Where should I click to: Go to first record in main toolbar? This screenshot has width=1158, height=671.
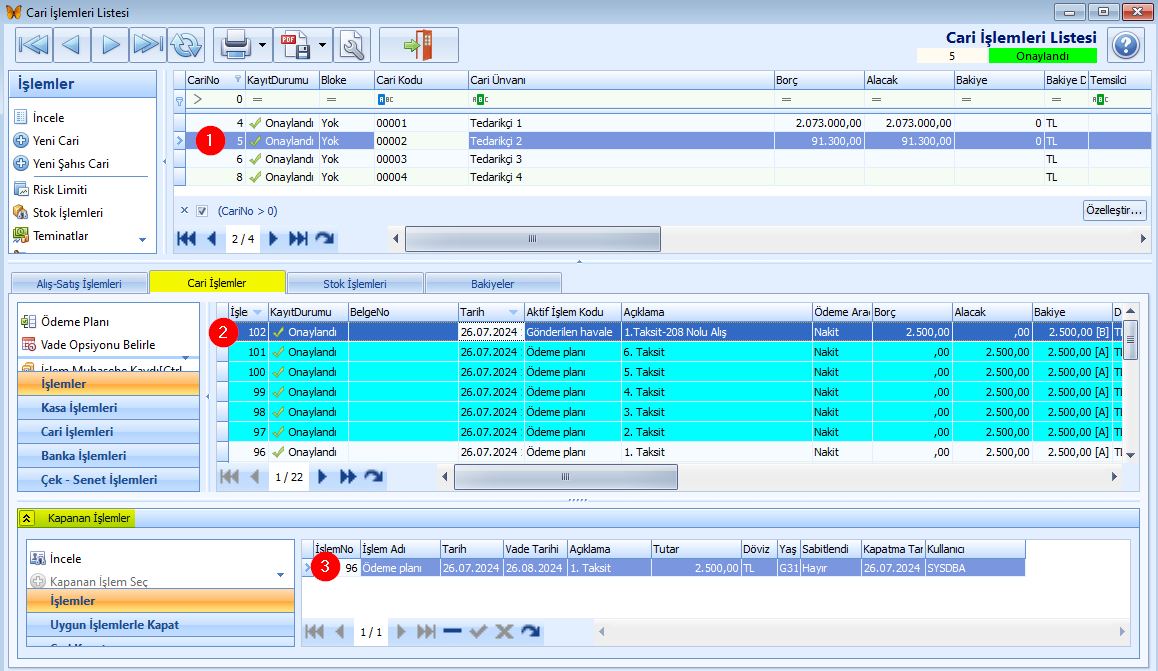tap(34, 45)
